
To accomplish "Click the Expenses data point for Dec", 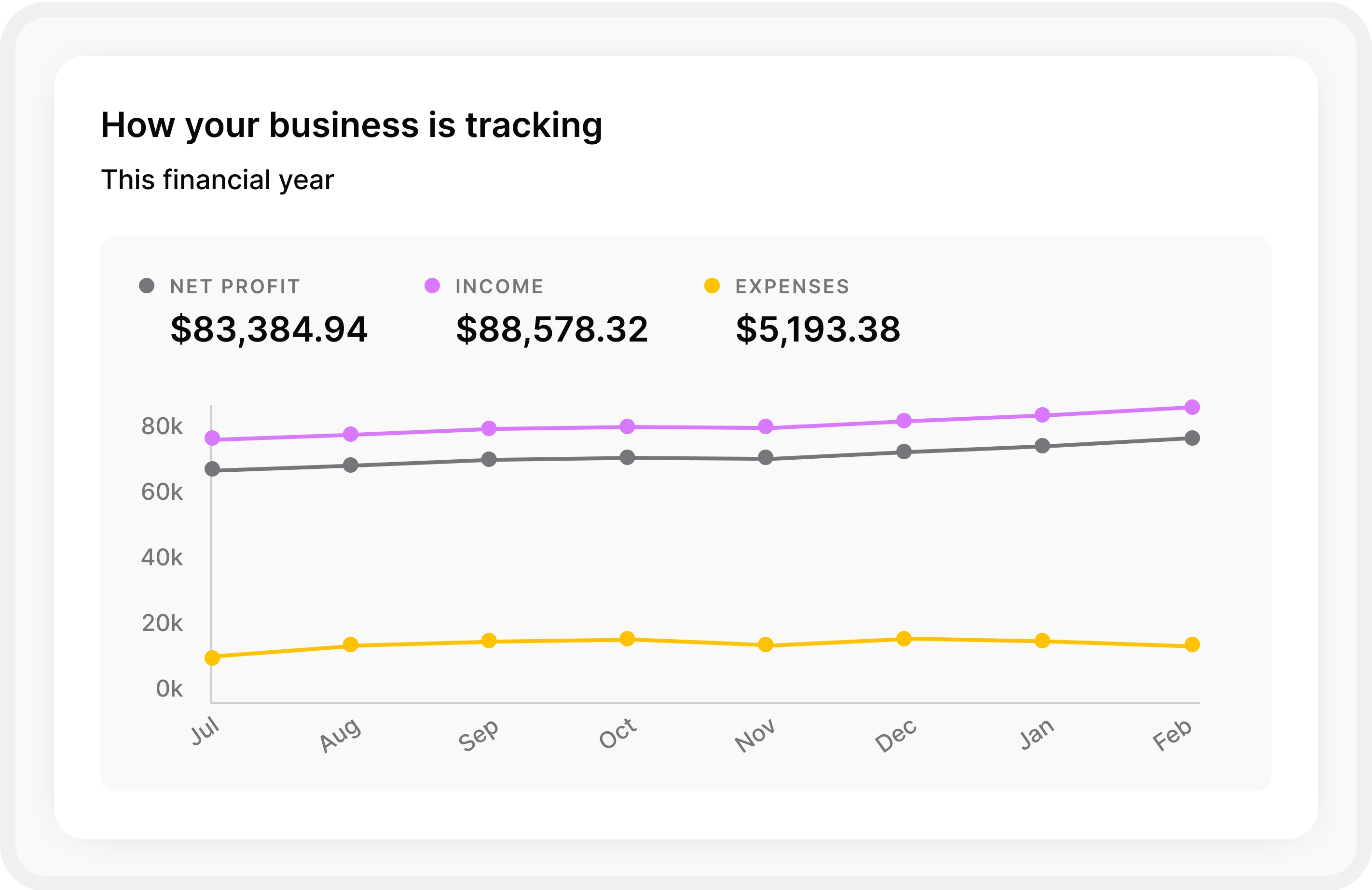I will coord(904,638).
